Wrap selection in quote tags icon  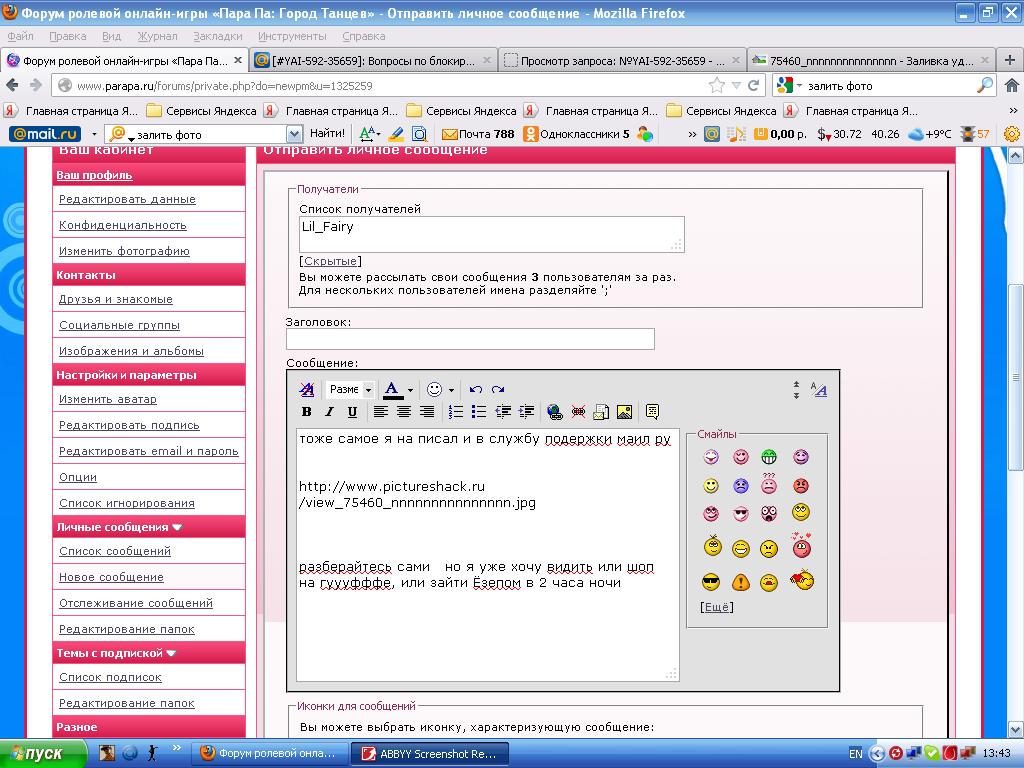(652, 411)
